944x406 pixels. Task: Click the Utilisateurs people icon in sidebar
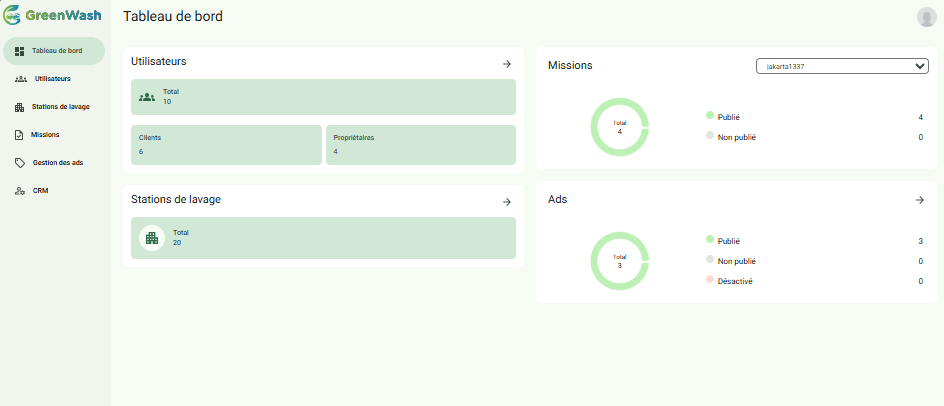click(x=21, y=79)
